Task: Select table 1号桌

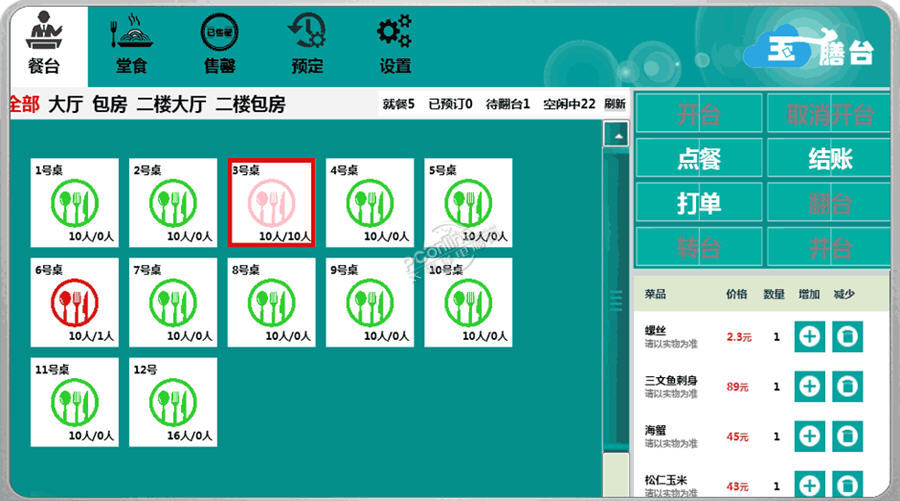Action: coord(75,203)
